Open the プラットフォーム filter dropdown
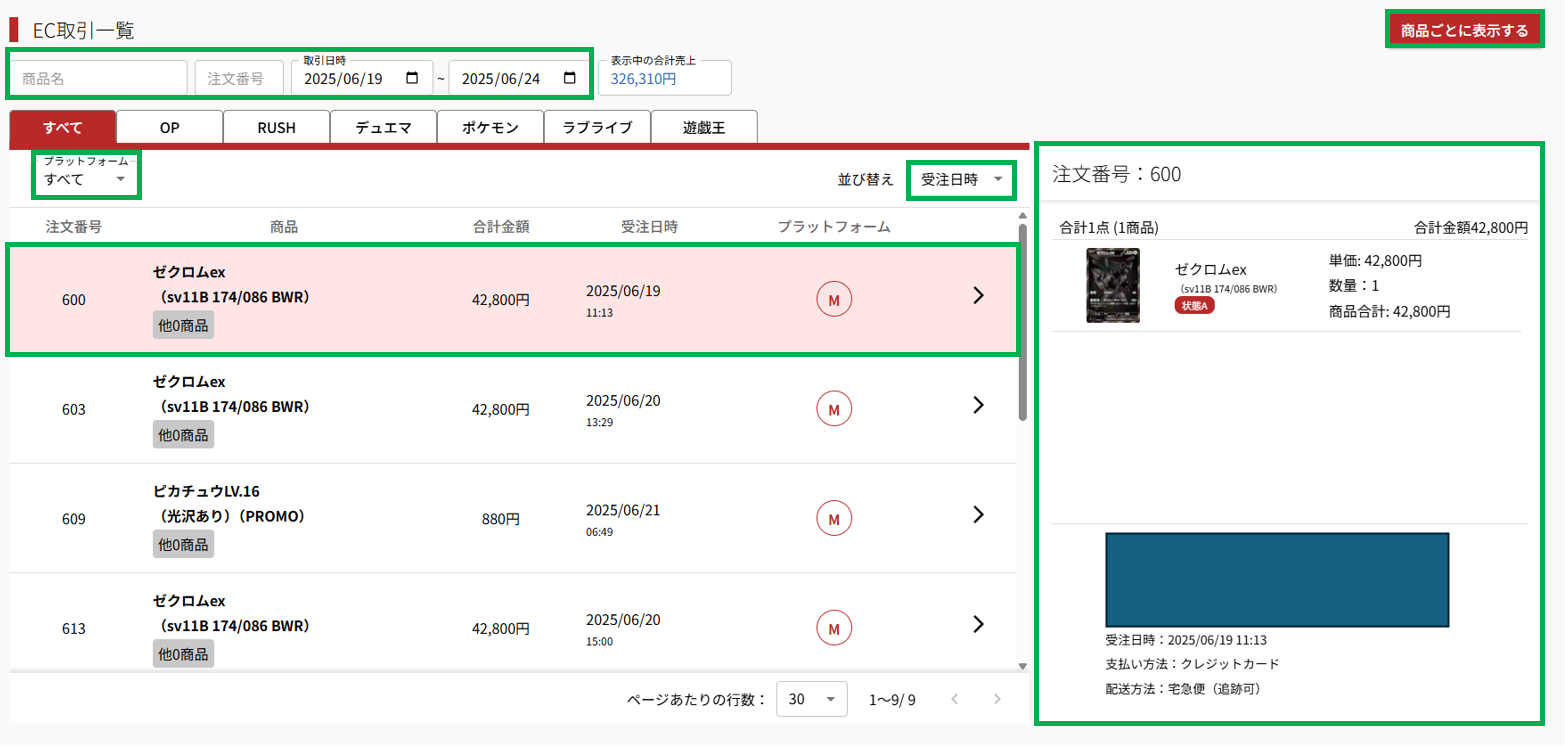 pos(85,178)
